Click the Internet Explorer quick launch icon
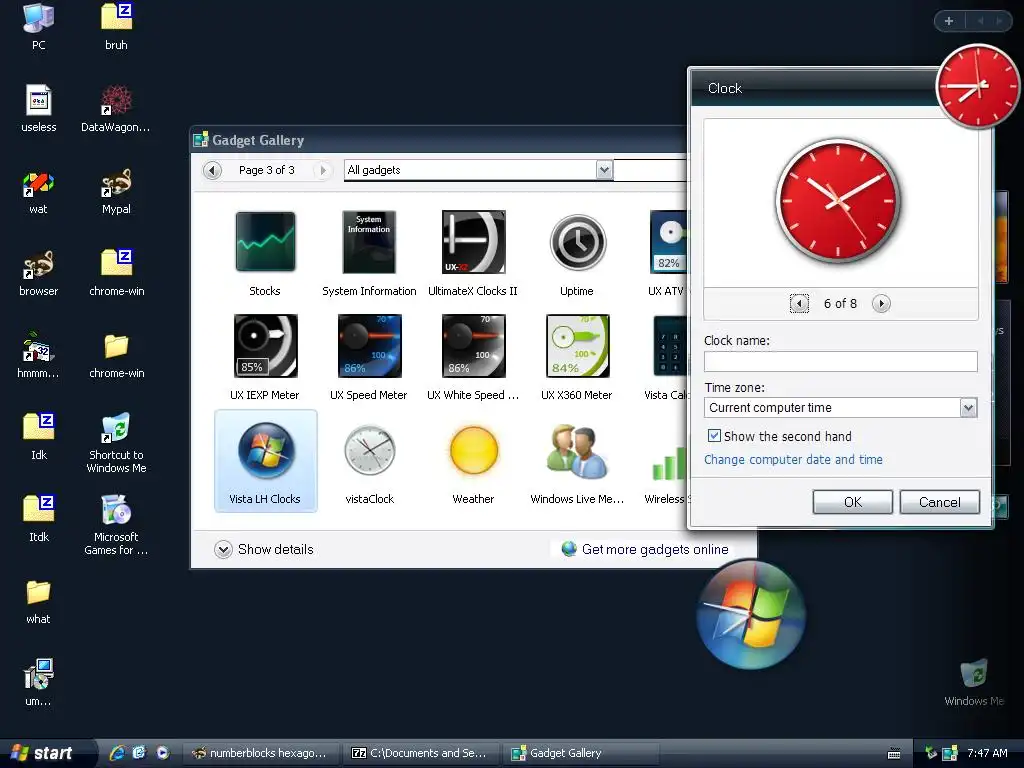The width and height of the screenshot is (1024, 768). point(117,753)
